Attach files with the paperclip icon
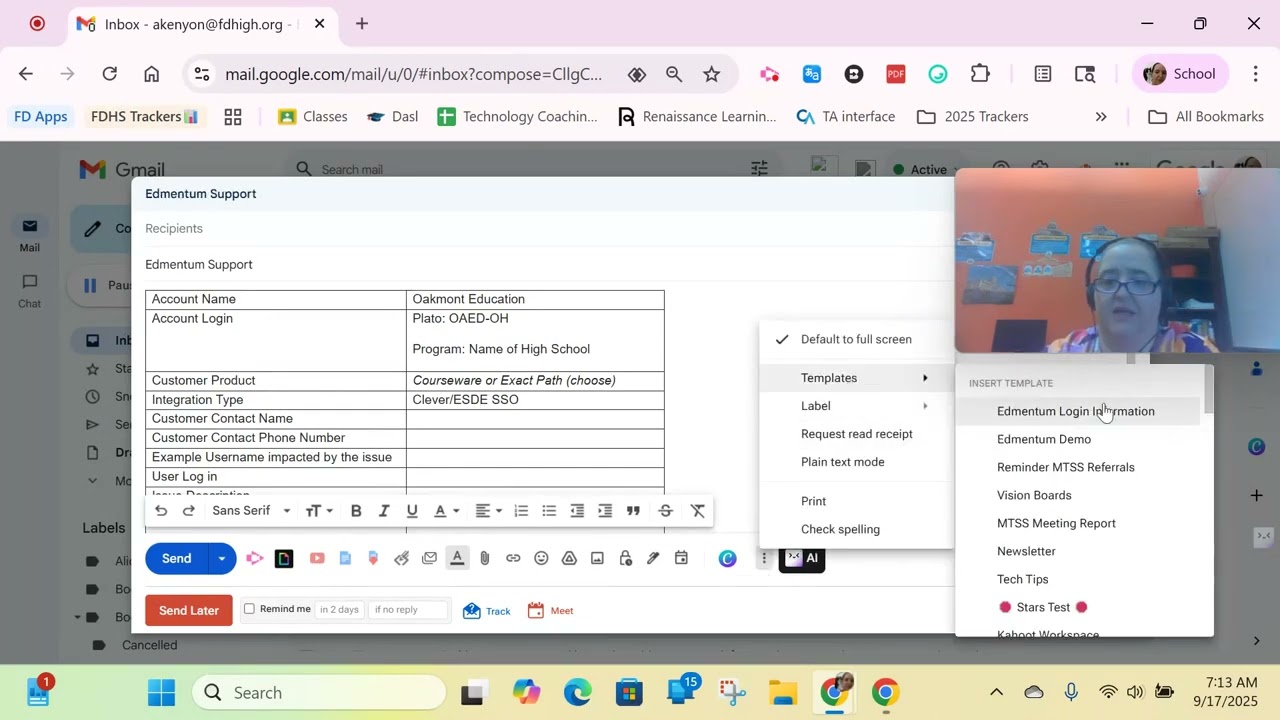This screenshot has width=1280, height=720. click(485, 558)
